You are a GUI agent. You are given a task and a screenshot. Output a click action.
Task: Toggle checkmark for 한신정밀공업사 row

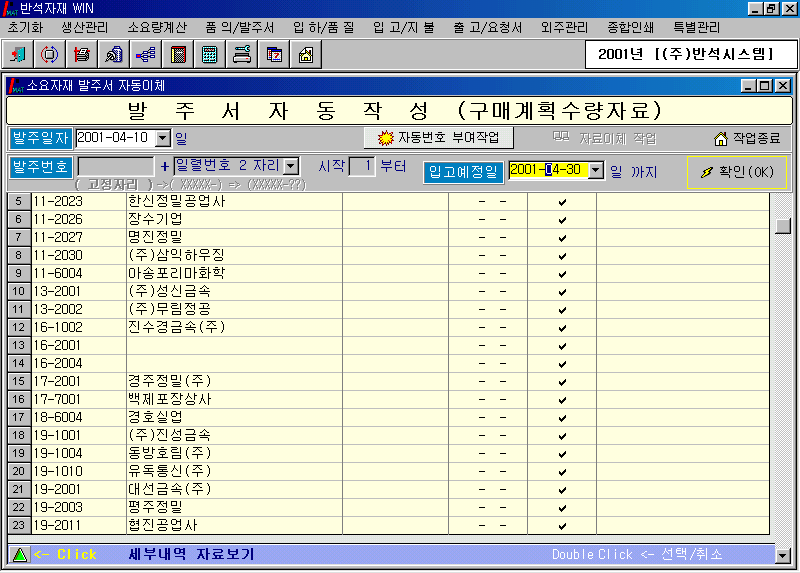(x=562, y=202)
